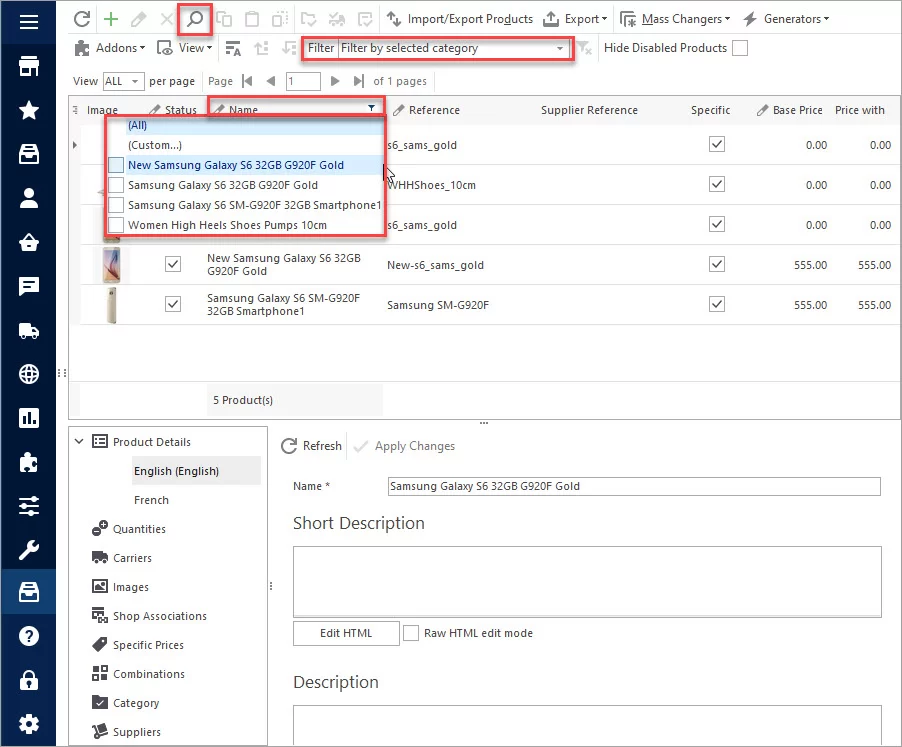Go to the previous page of products
Viewport: 902px width, 747px height.
(271, 81)
